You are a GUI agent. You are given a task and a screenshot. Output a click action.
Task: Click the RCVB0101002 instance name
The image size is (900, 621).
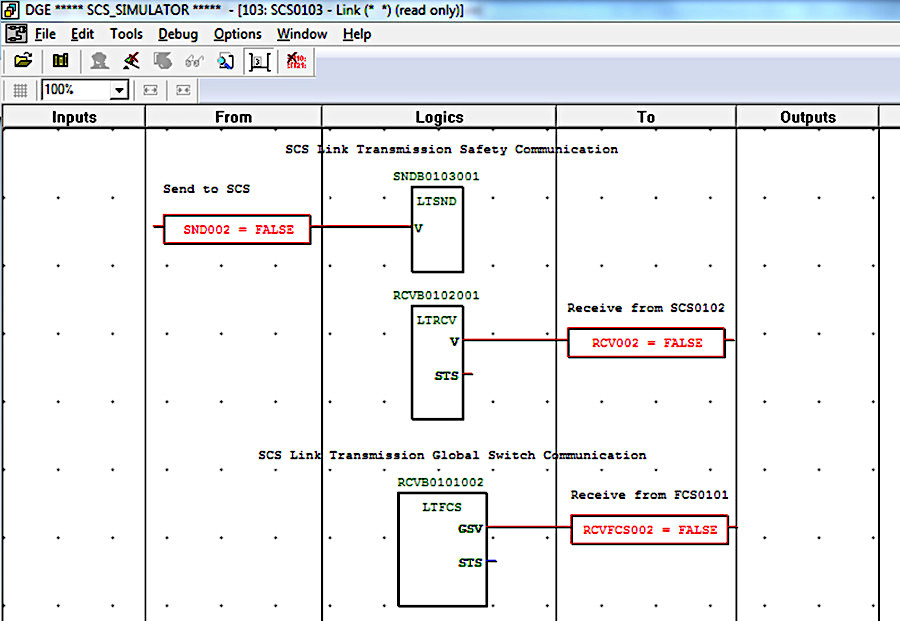point(440,483)
